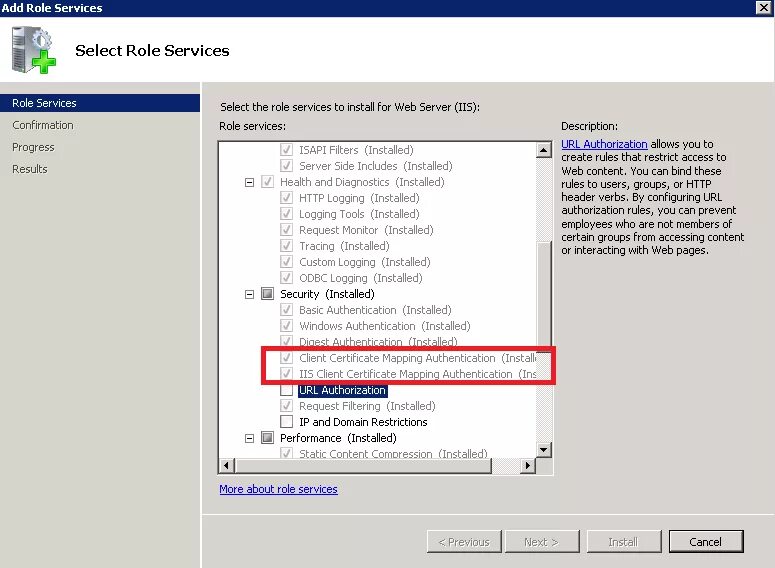Toggle the ODBC Logging checkbox
Screen dimensions: 775x568
(286, 278)
